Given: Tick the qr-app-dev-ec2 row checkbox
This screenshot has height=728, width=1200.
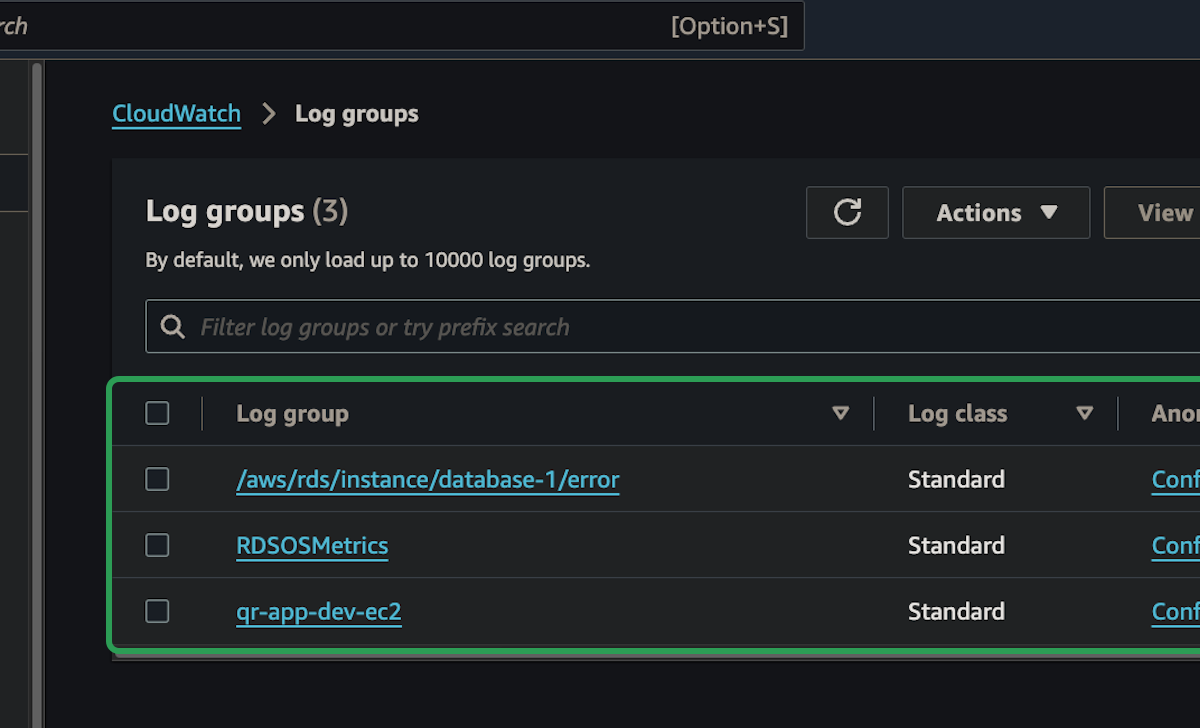Looking at the screenshot, I should [157, 611].
